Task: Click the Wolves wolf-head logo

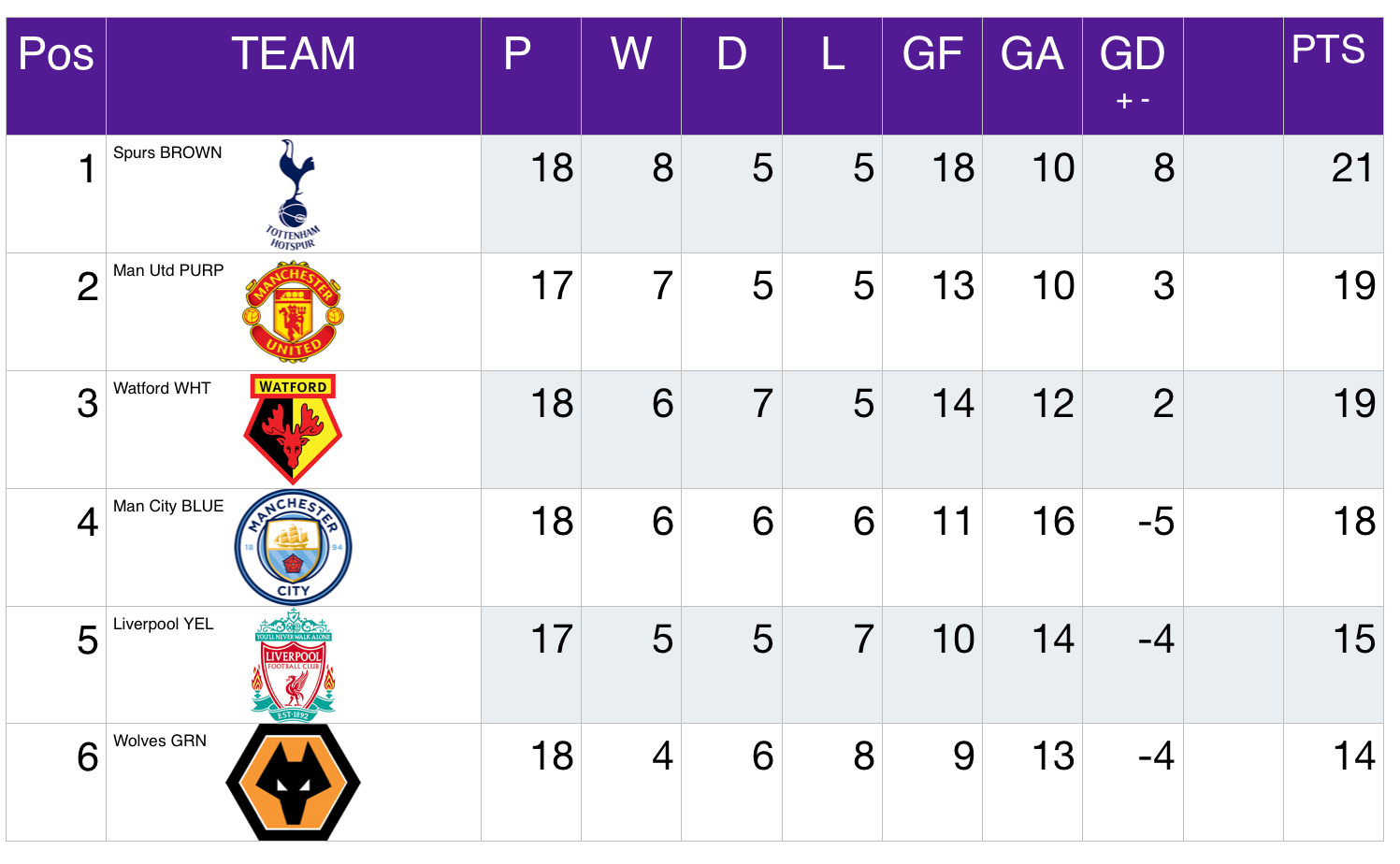Action: pyautogui.click(x=293, y=782)
